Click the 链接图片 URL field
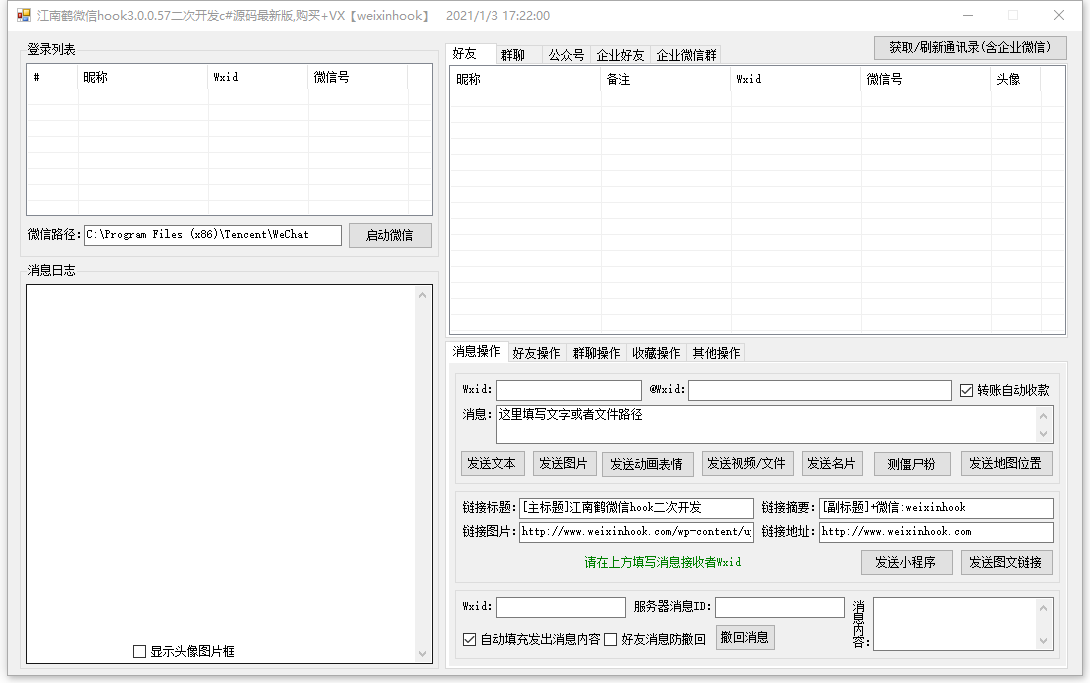Screen dimensions: 1090x683 point(636,532)
